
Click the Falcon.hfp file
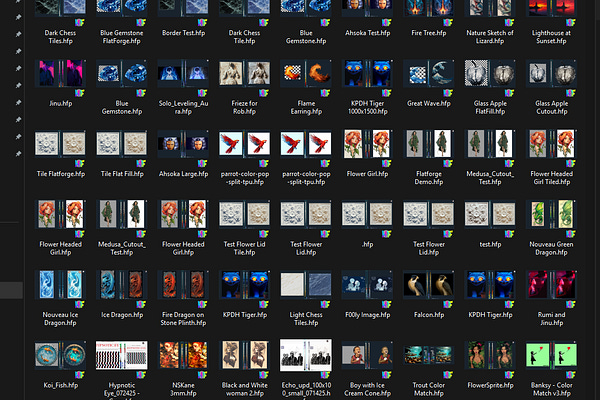pos(429,295)
